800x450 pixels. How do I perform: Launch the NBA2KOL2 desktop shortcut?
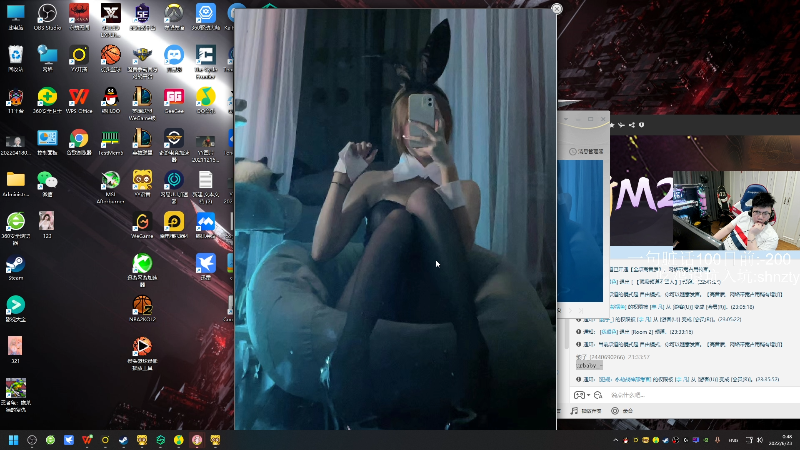[142, 308]
